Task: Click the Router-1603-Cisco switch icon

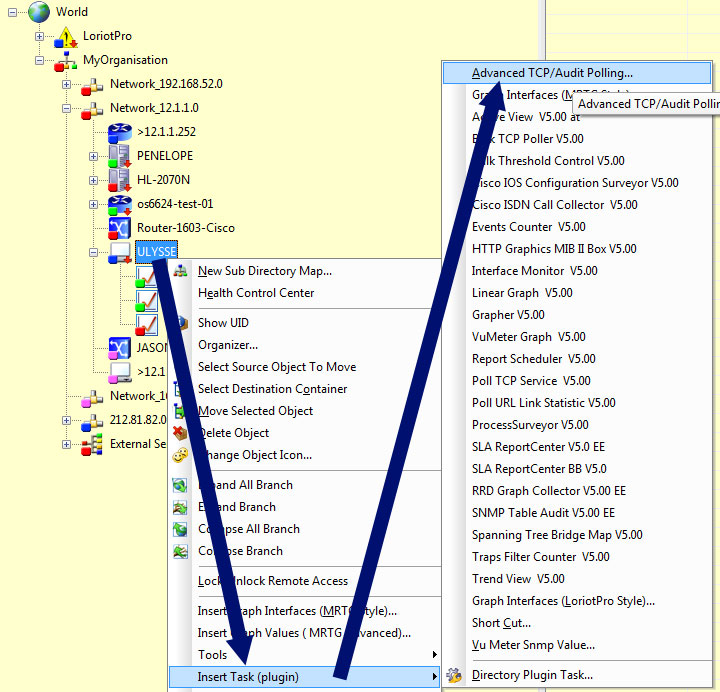Action: pyautogui.click(x=120, y=229)
